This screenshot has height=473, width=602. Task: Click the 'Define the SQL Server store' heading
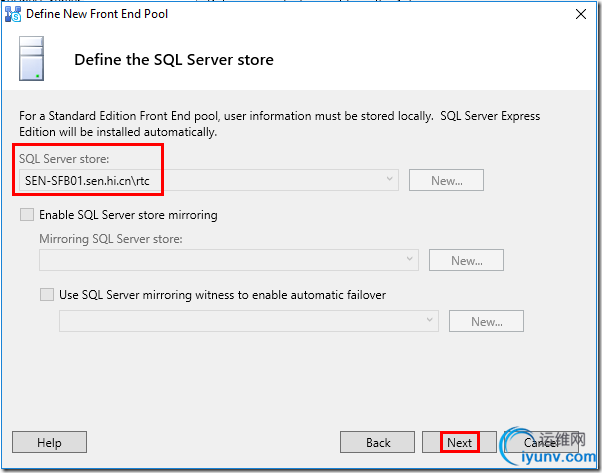click(174, 60)
